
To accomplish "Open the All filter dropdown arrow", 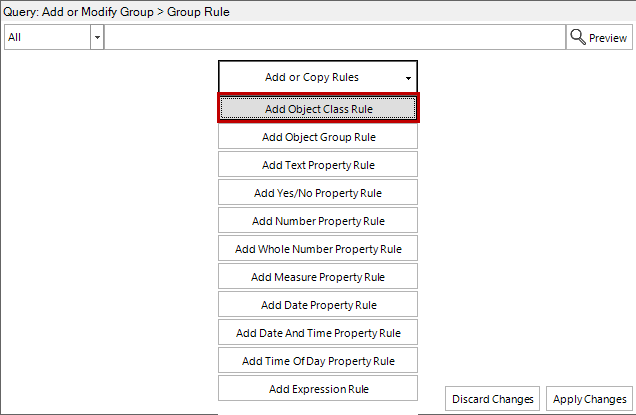I will pyautogui.click(x=97, y=37).
